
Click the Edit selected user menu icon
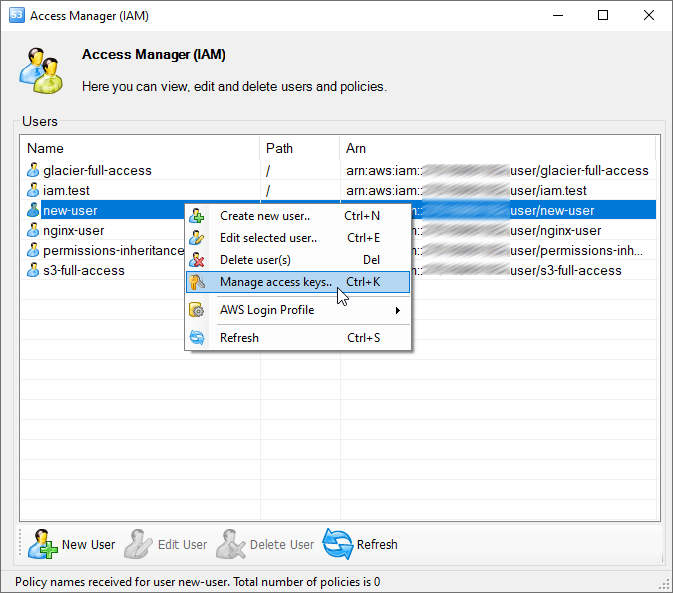pyautogui.click(x=197, y=238)
